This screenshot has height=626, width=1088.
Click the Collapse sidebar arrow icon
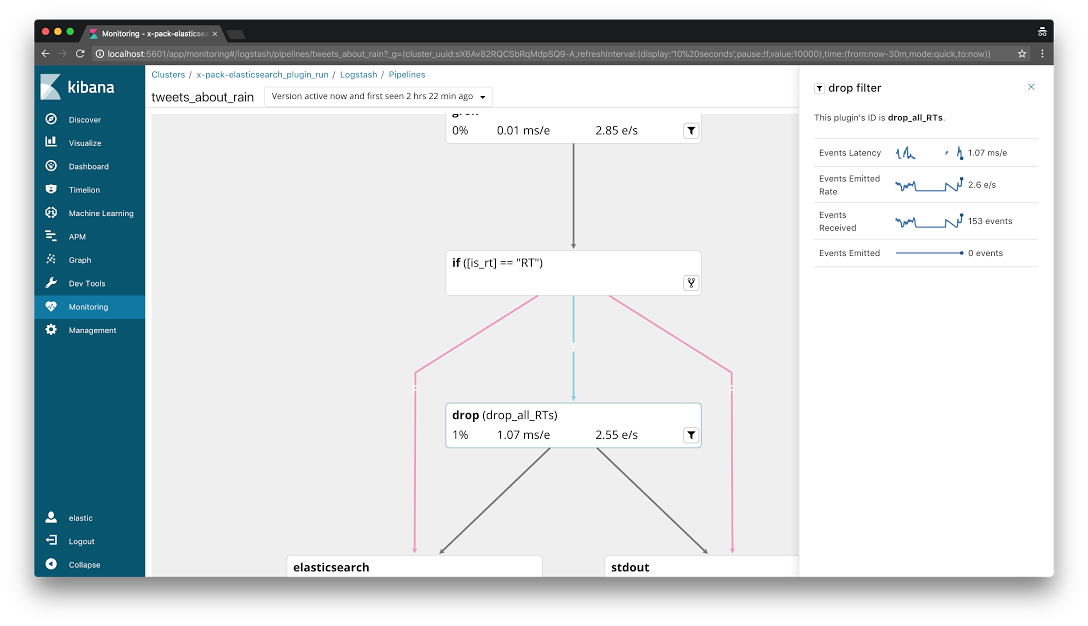pos(51,564)
